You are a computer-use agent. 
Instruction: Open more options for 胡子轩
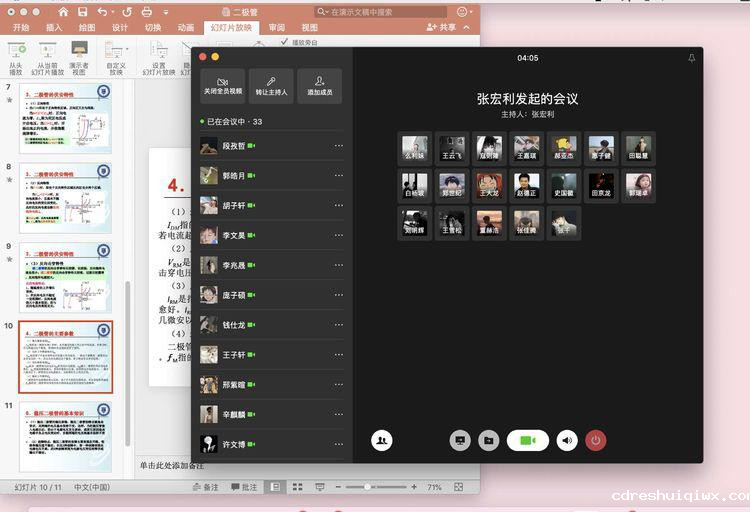pos(338,206)
